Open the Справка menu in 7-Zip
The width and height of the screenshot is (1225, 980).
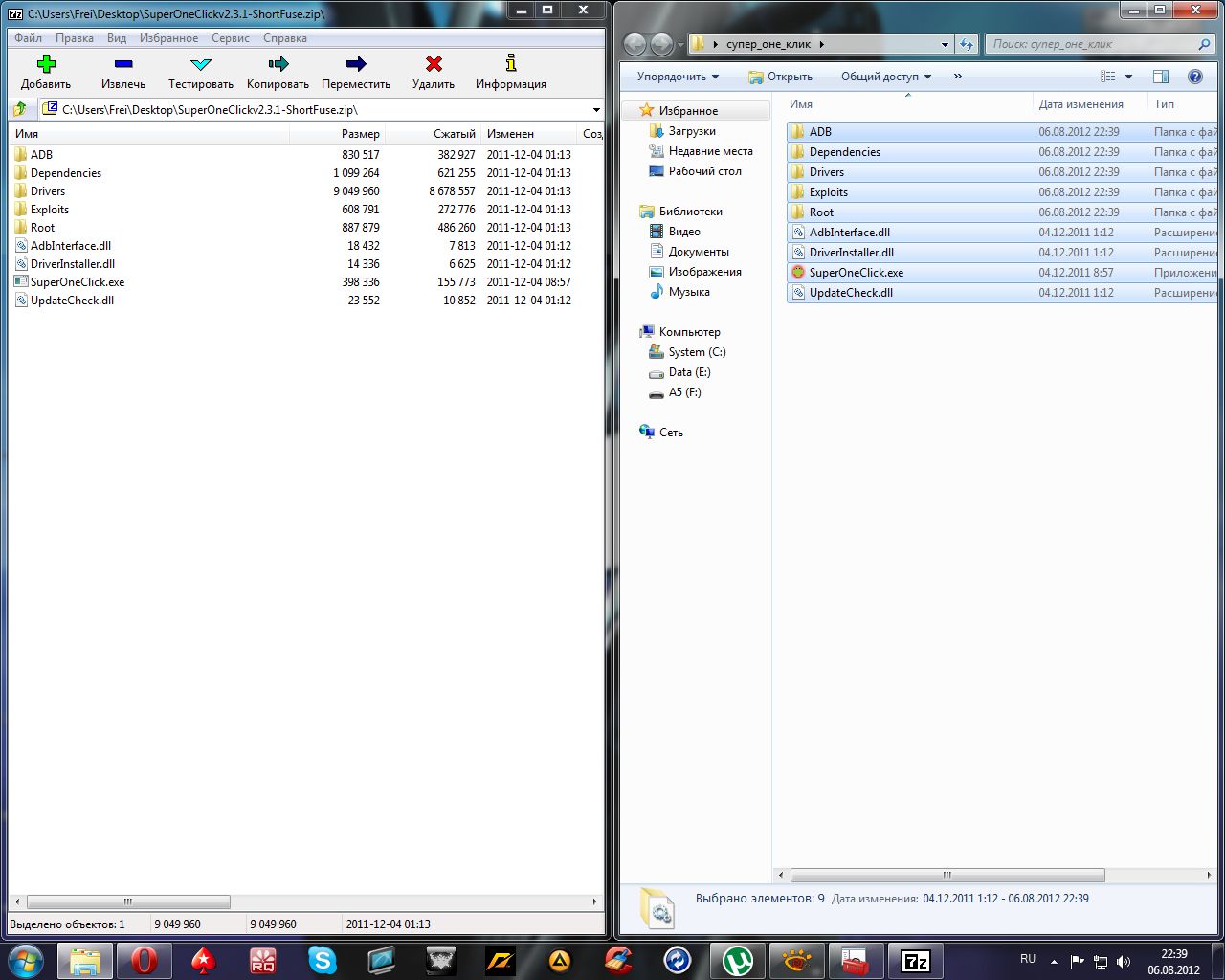(x=285, y=38)
